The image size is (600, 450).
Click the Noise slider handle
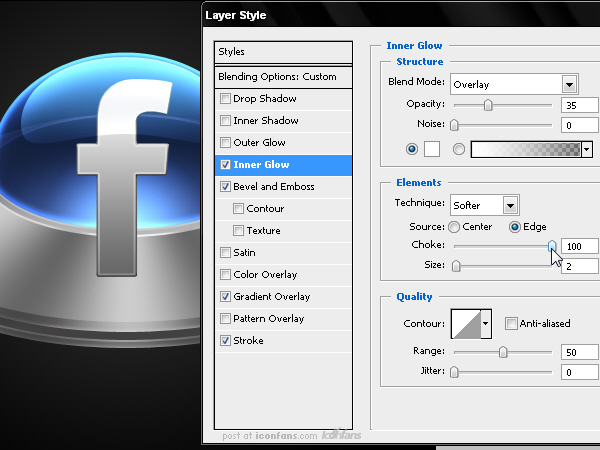[x=454, y=125]
